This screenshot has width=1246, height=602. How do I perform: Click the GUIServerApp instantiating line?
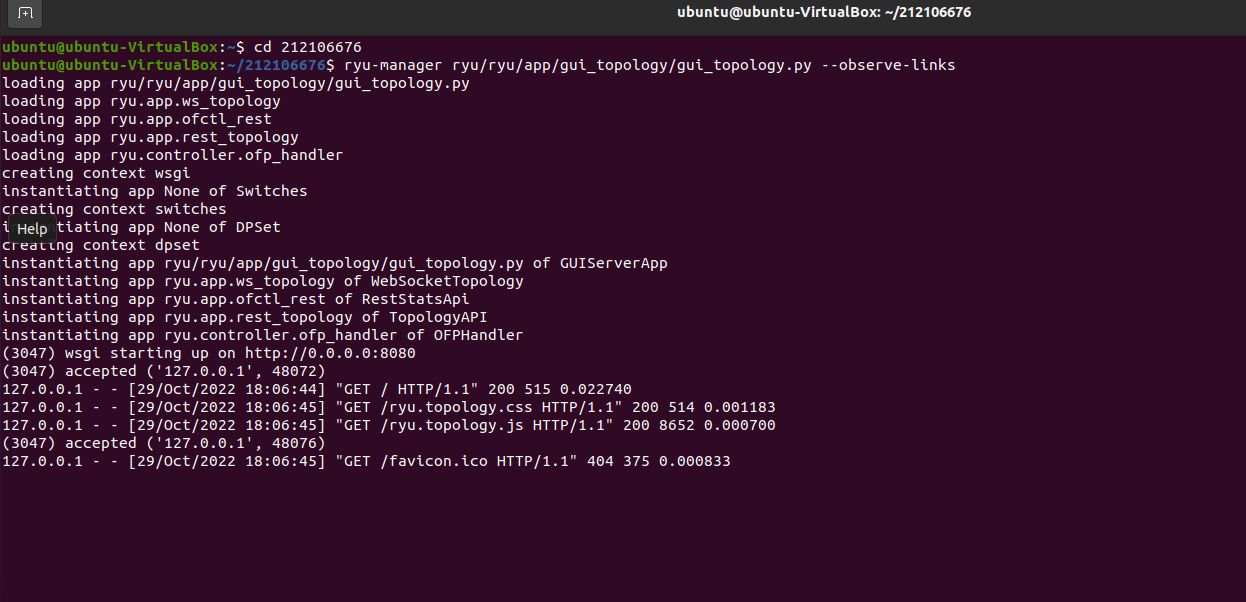pyautogui.click(x=335, y=263)
